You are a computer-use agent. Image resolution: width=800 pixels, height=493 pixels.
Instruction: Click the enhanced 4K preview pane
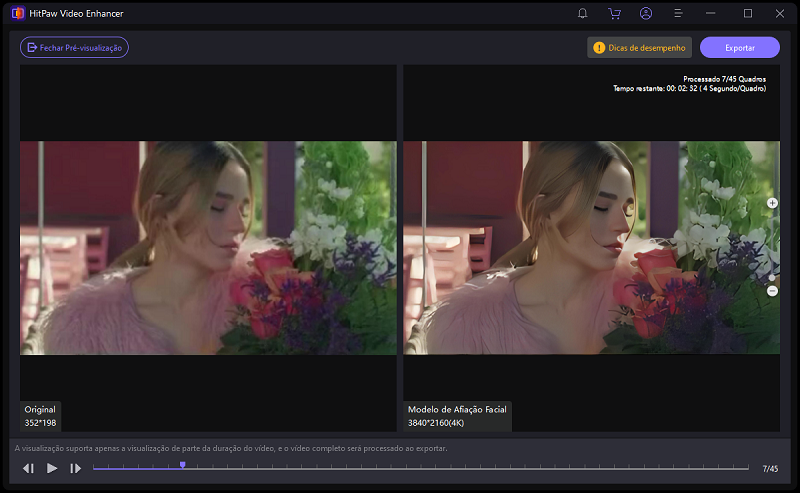pyautogui.click(x=590, y=247)
